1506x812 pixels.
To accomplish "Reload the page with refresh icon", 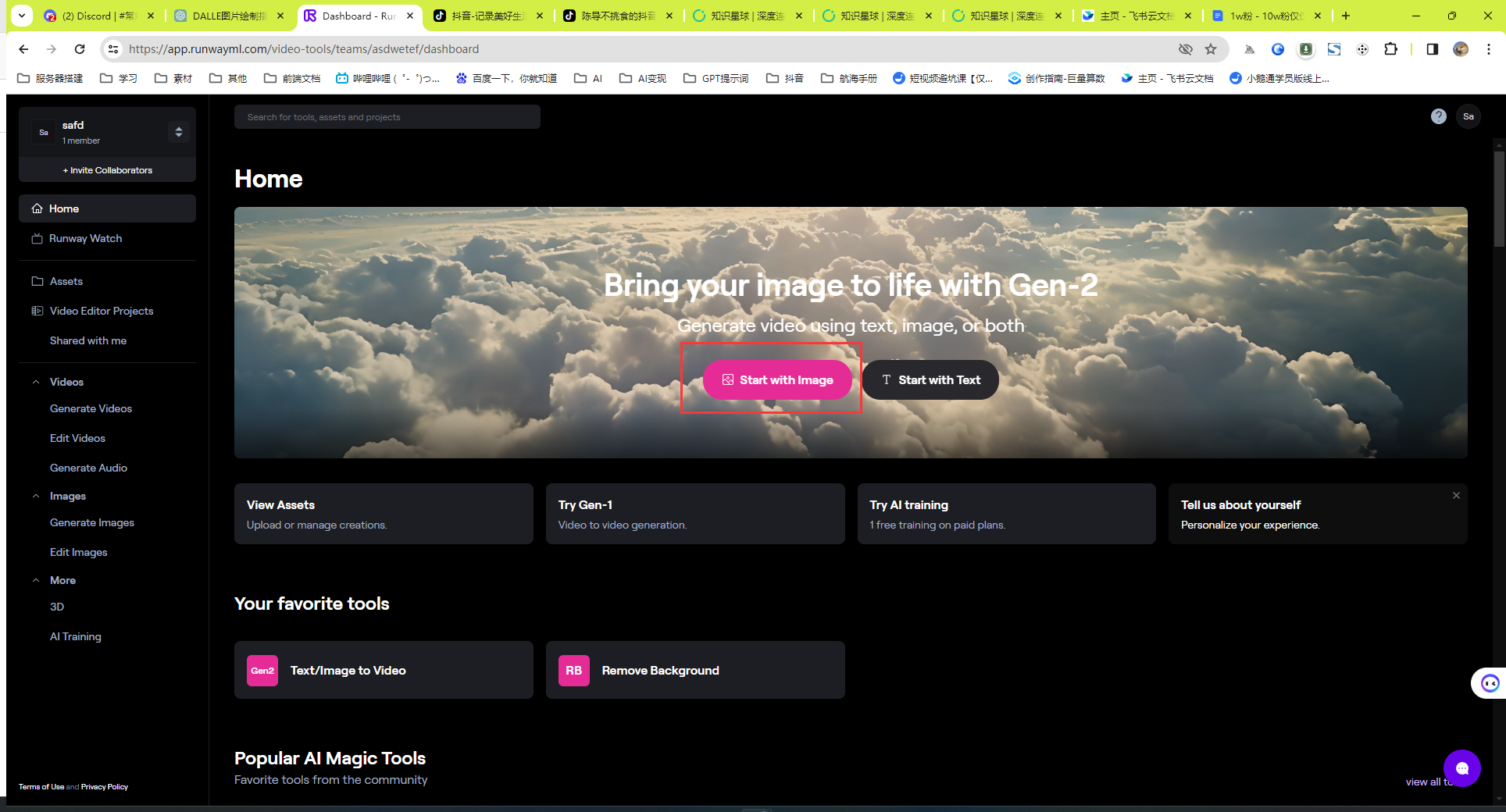I will [x=80, y=49].
